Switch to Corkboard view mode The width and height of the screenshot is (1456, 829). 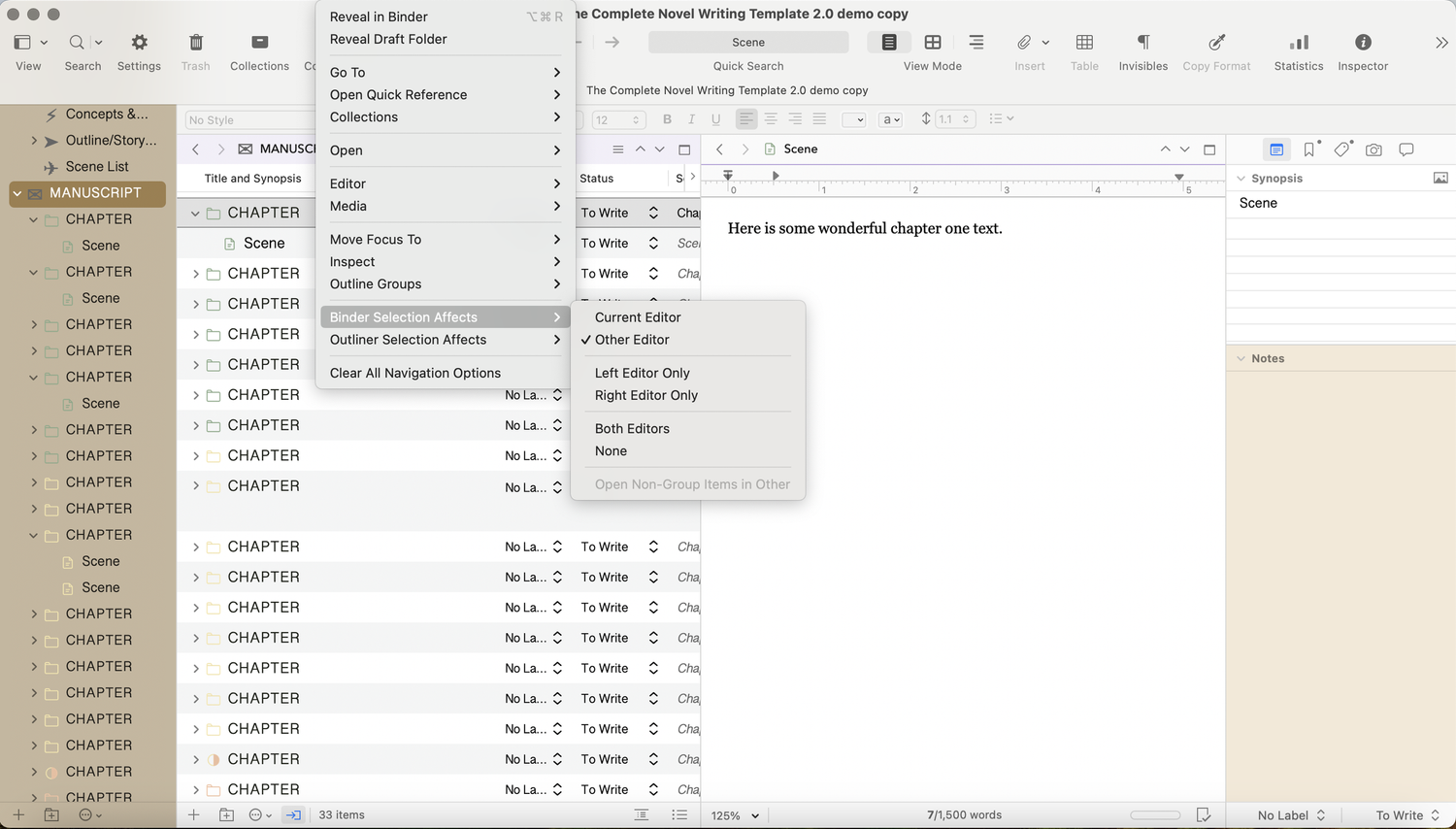click(x=932, y=43)
